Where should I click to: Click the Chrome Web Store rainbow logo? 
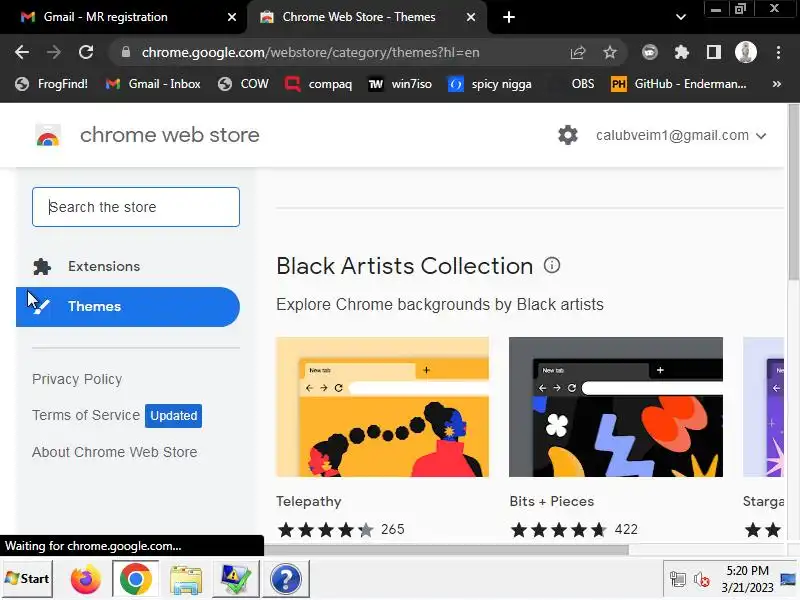tap(48, 136)
